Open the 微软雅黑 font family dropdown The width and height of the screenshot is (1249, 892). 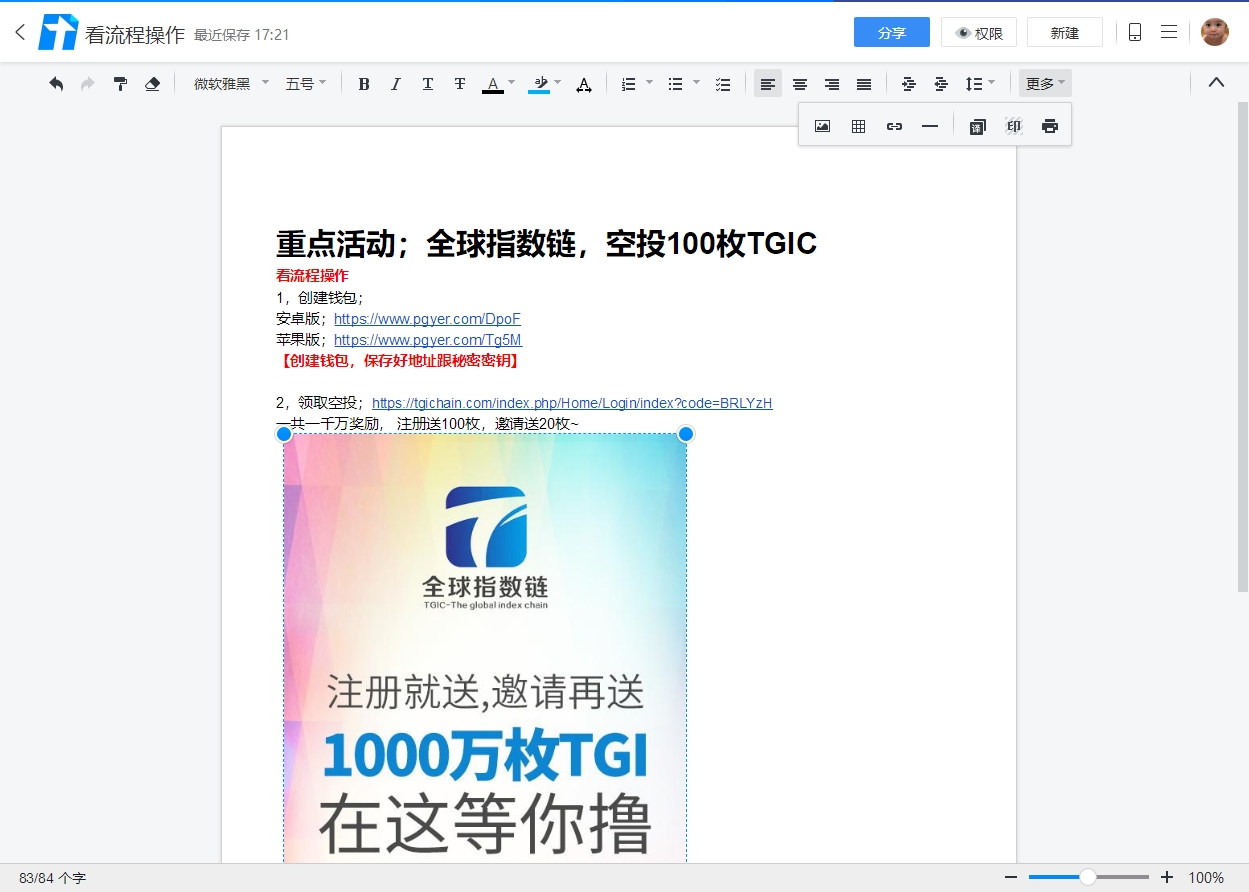pyautogui.click(x=231, y=84)
